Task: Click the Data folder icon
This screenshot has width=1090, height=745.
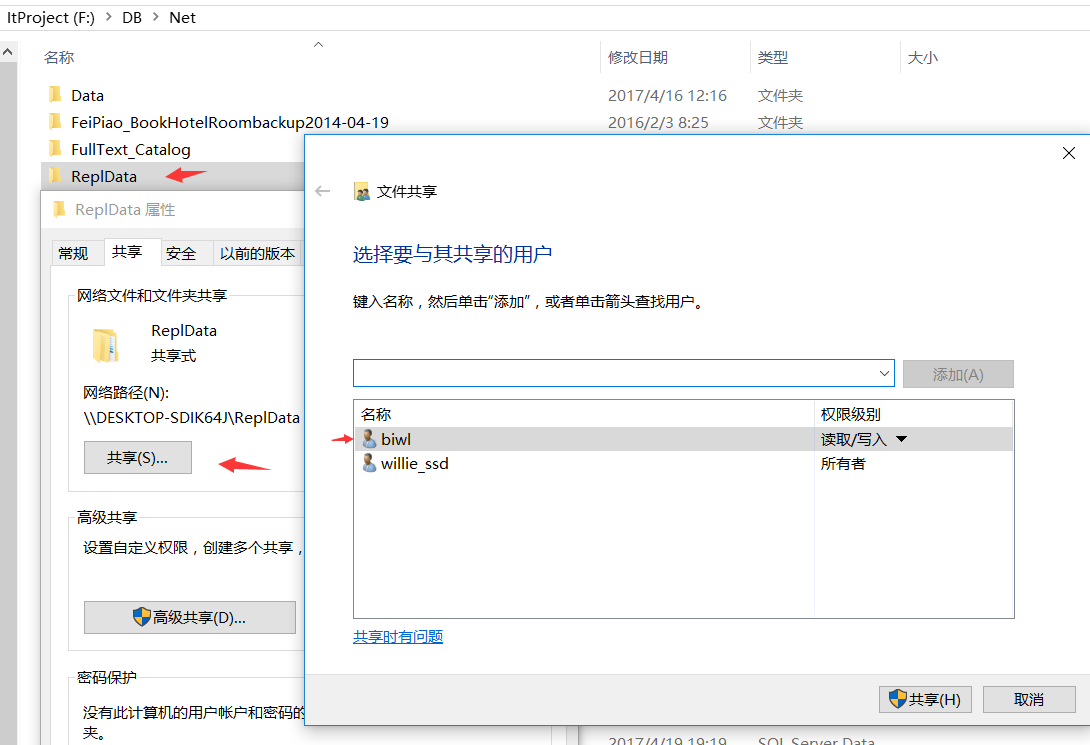Action: [x=55, y=95]
